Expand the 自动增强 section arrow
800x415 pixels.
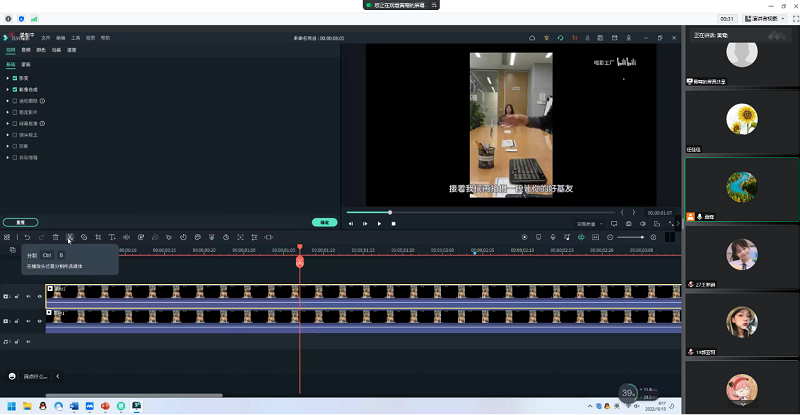click(x=7, y=157)
